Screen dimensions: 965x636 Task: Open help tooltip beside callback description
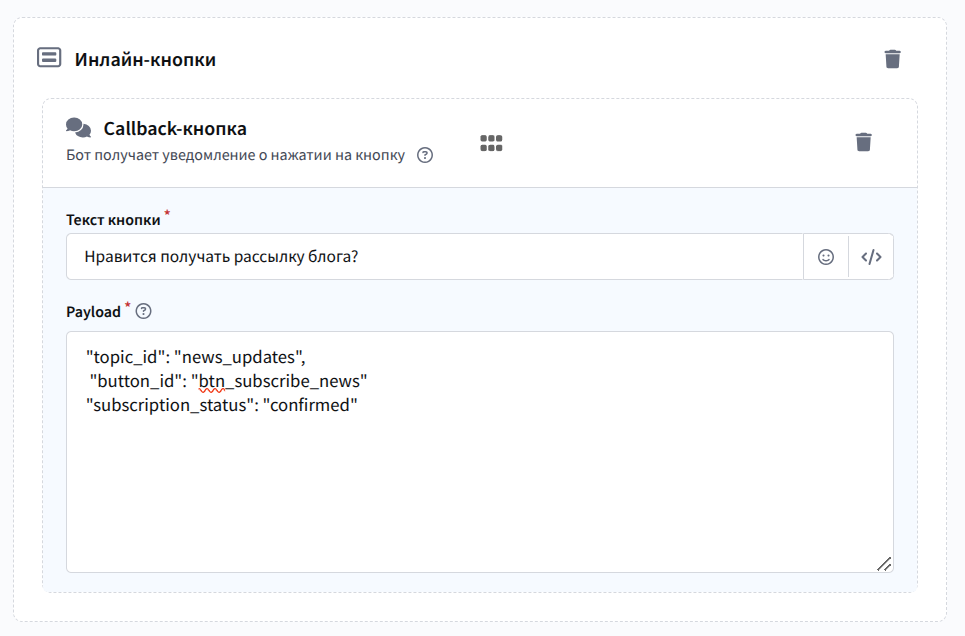(425, 155)
